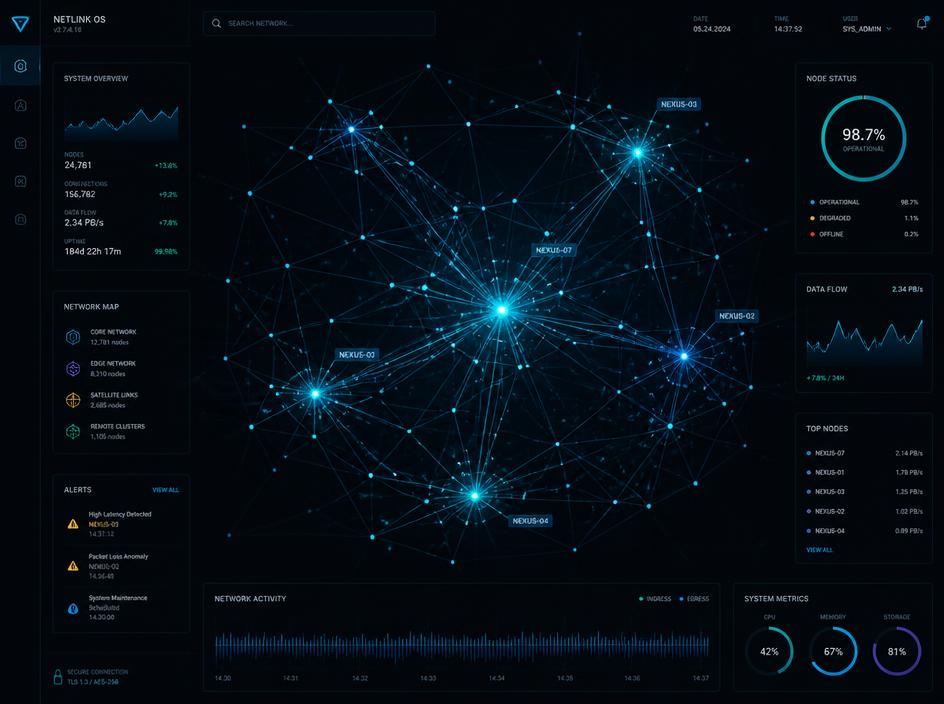Click the Core Network hexagon icon
The image size is (944, 704).
(x=73, y=337)
